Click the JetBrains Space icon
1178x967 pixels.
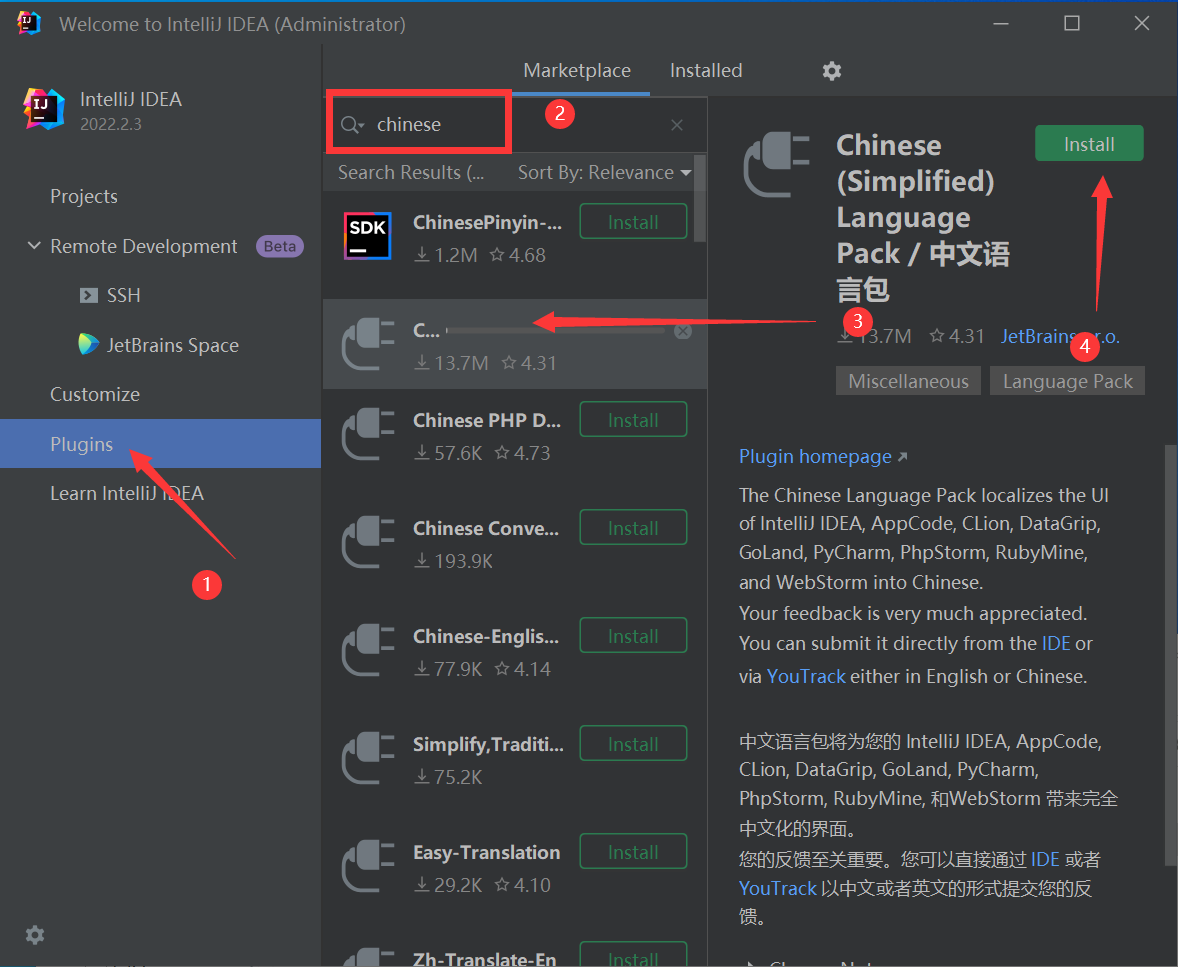[x=89, y=345]
